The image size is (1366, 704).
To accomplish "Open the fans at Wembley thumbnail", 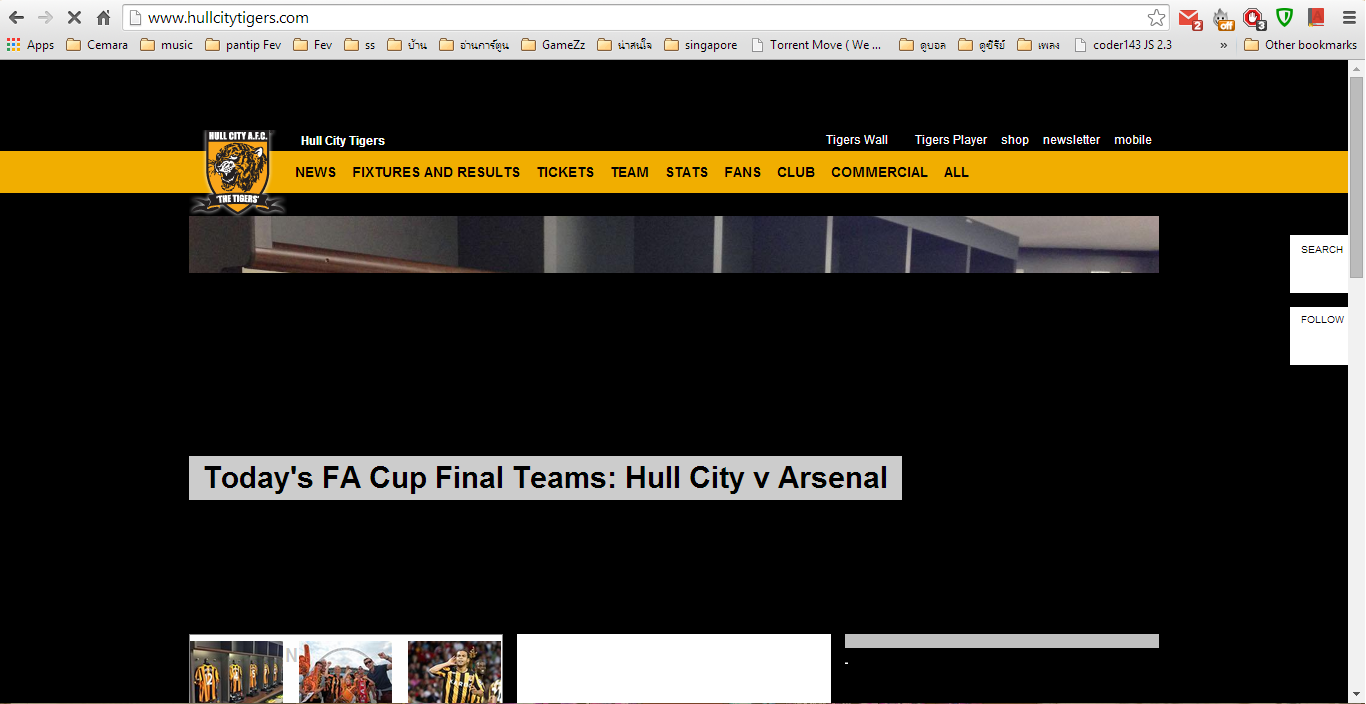I will pyautogui.click(x=346, y=672).
